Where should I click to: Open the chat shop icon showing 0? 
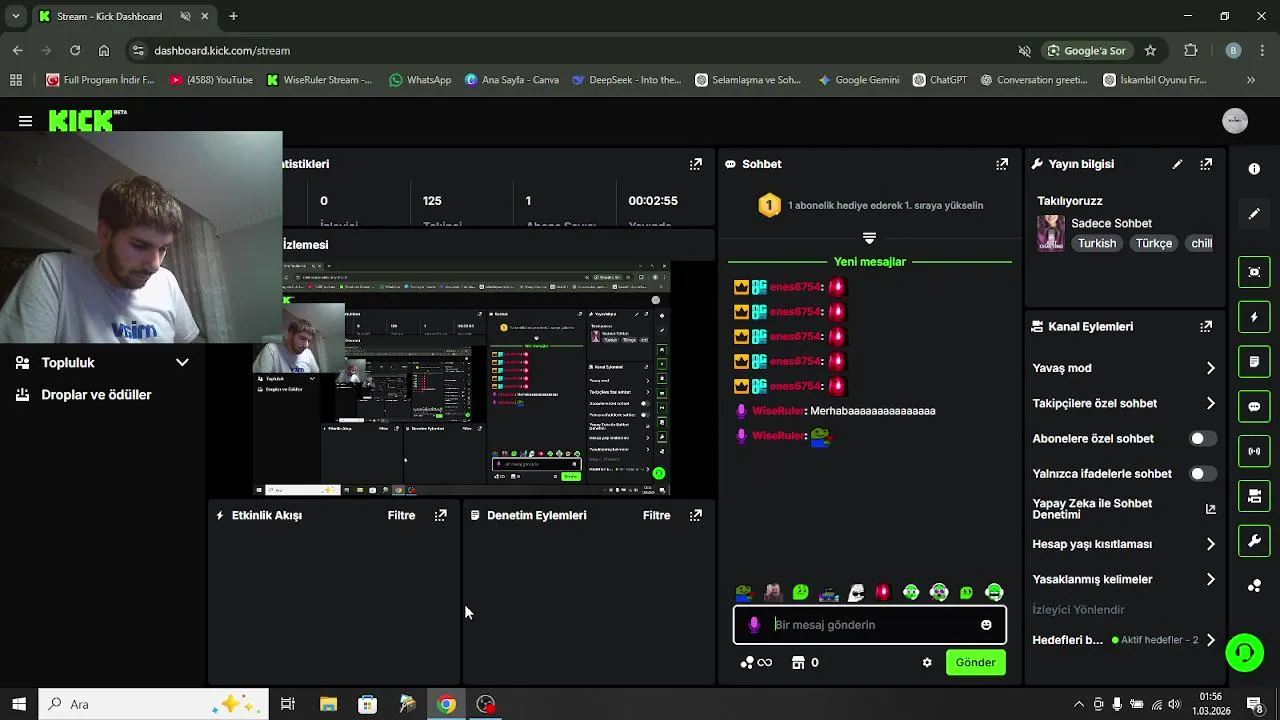805,662
